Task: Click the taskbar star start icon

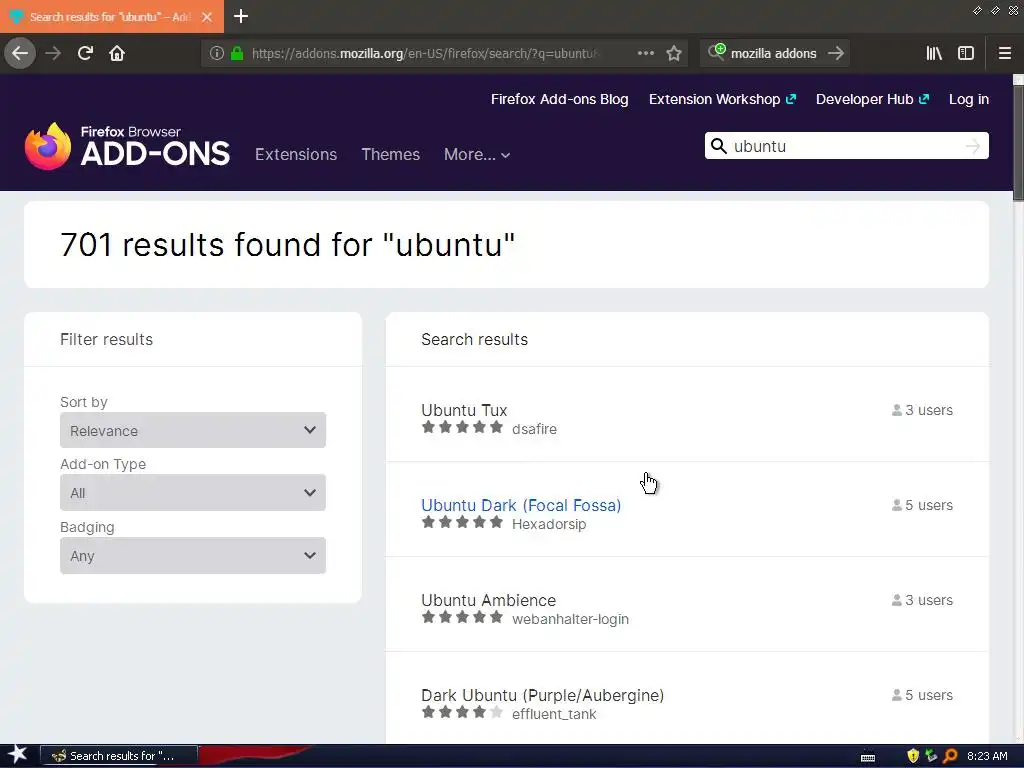Action: (18, 755)
